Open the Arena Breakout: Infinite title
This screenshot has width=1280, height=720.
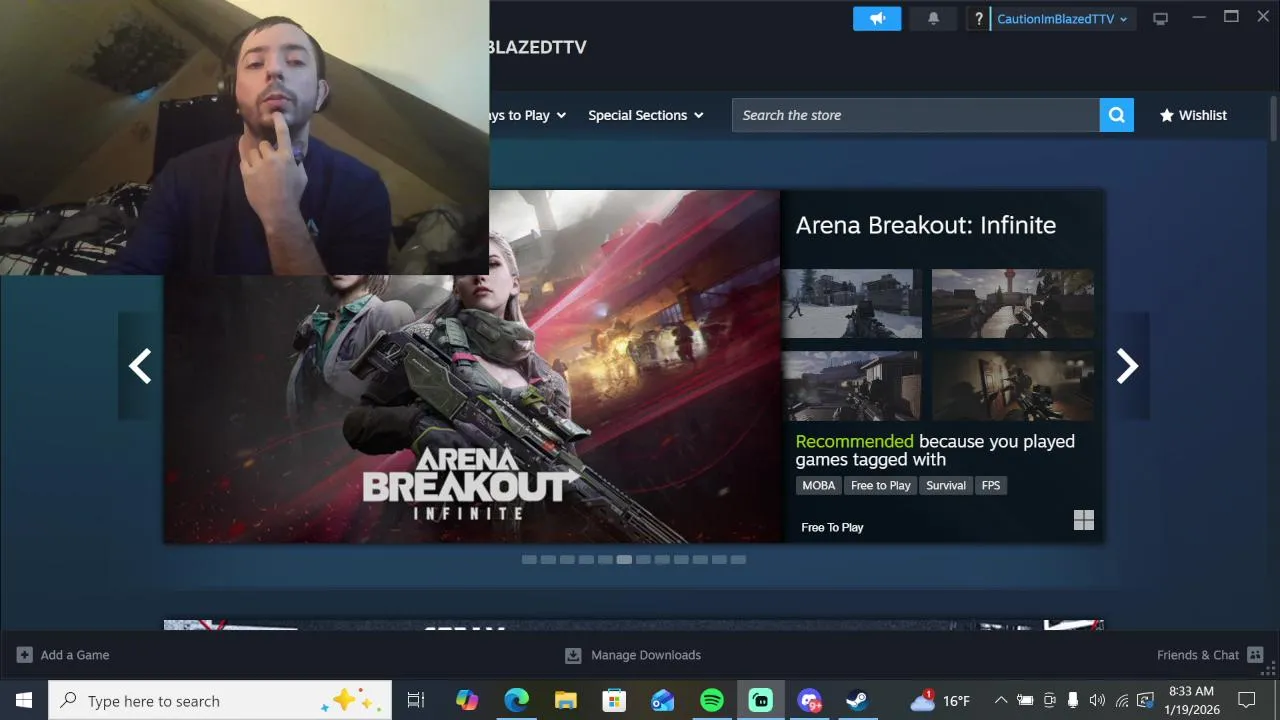925,225
